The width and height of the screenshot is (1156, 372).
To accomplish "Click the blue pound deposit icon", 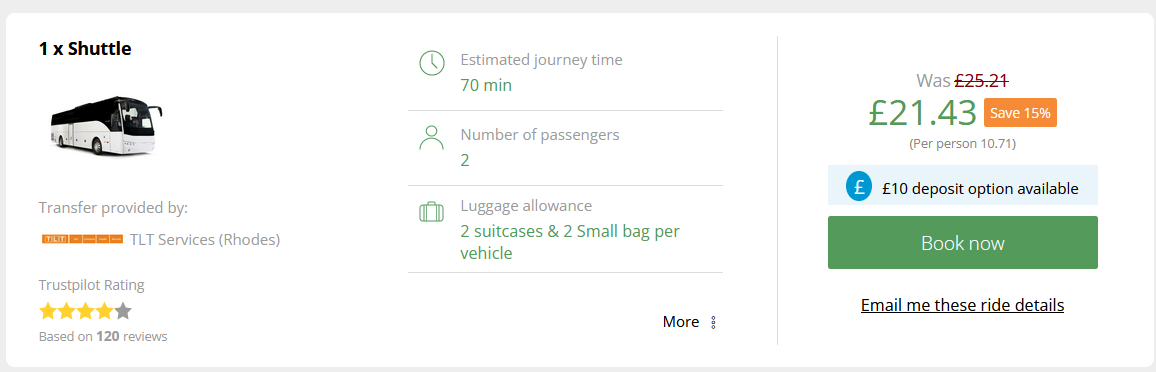I will tap(859, 186).
